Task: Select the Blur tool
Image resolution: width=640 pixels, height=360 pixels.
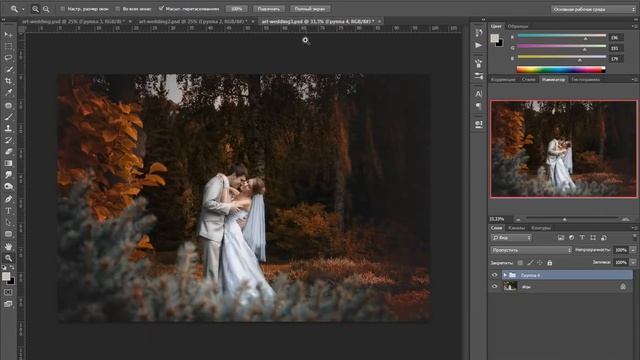Action: (8, 175)
